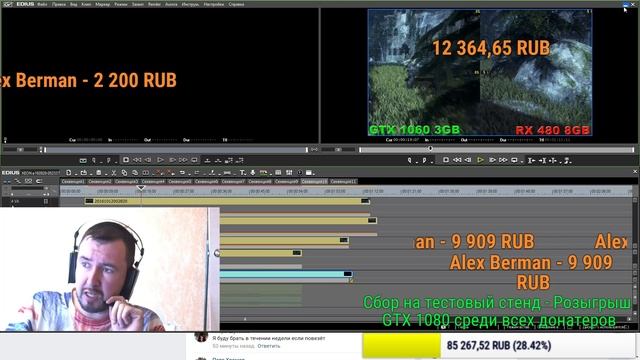Click Rewind in the Player monitor
Viewport: 640px width, 360px height.
(x=136, y=160)
